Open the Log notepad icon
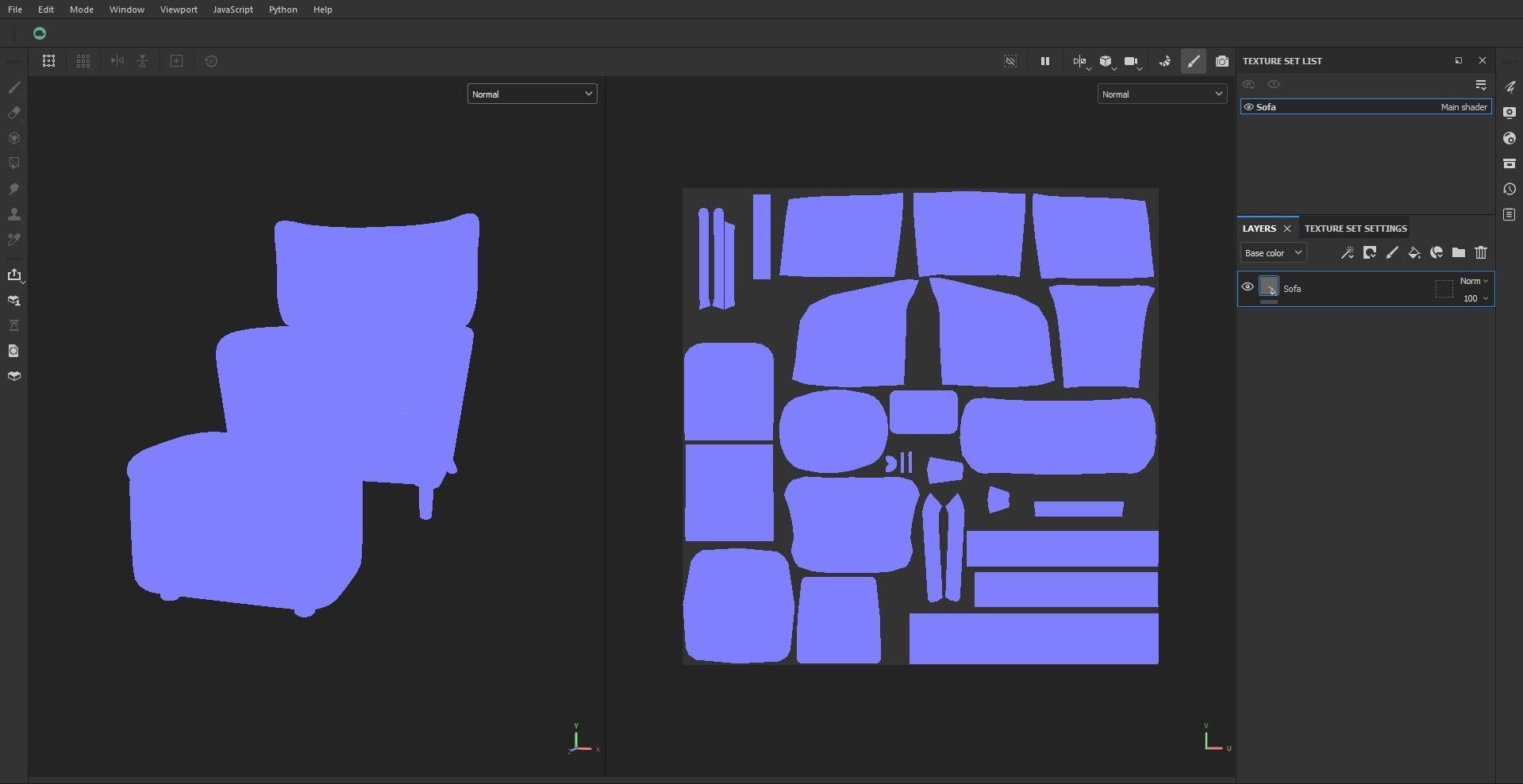 coord(1510,214)
